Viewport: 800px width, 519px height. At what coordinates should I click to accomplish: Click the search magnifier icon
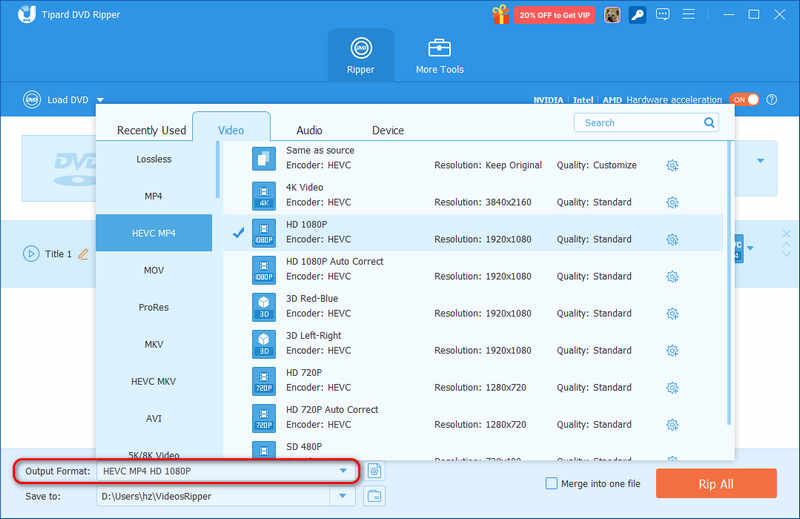click(x=709, y=122)
